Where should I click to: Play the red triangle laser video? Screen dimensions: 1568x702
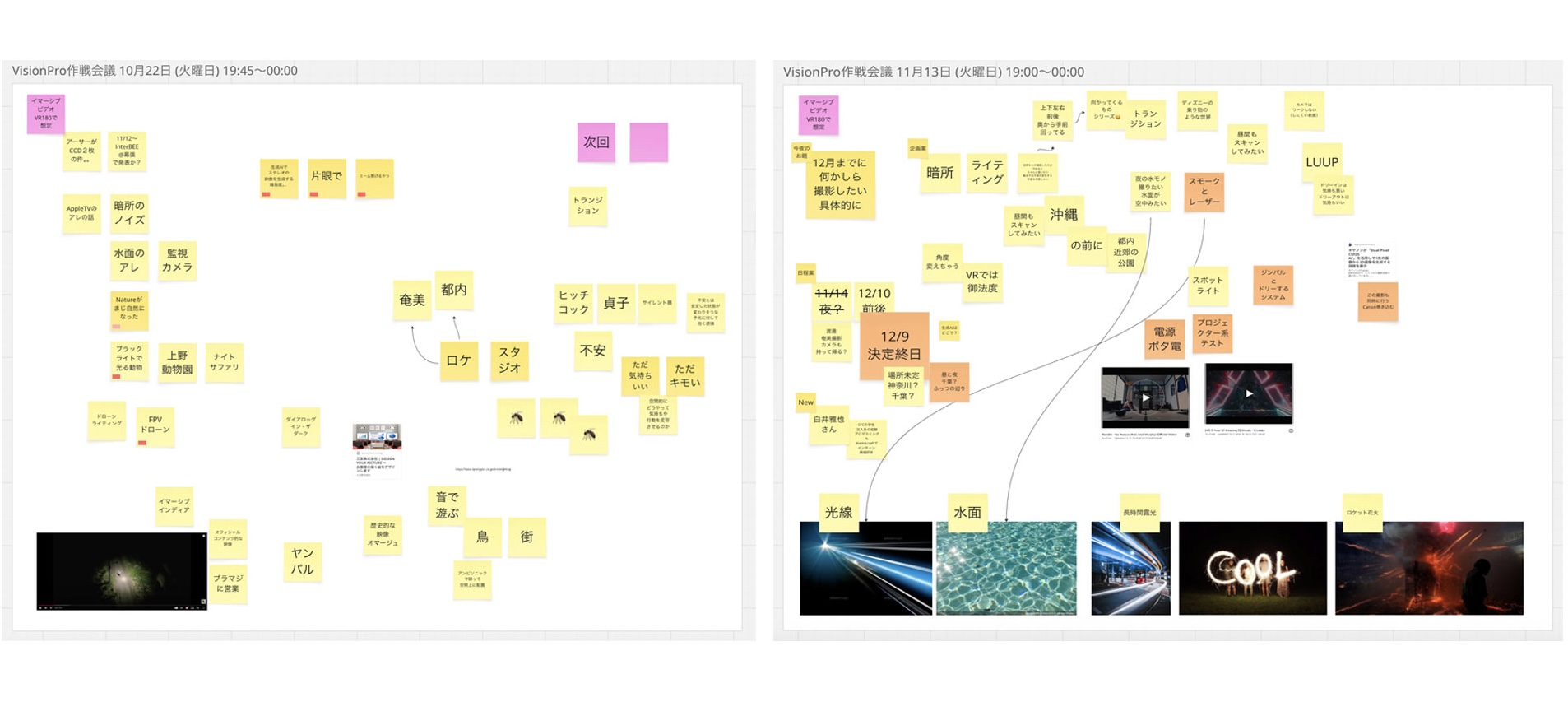[1248, 394]
